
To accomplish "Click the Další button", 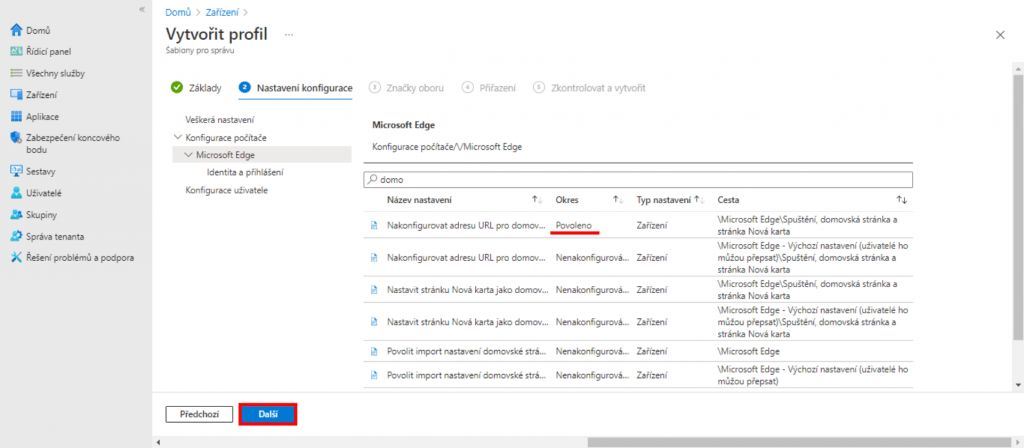I will click(x=268, y=414).
